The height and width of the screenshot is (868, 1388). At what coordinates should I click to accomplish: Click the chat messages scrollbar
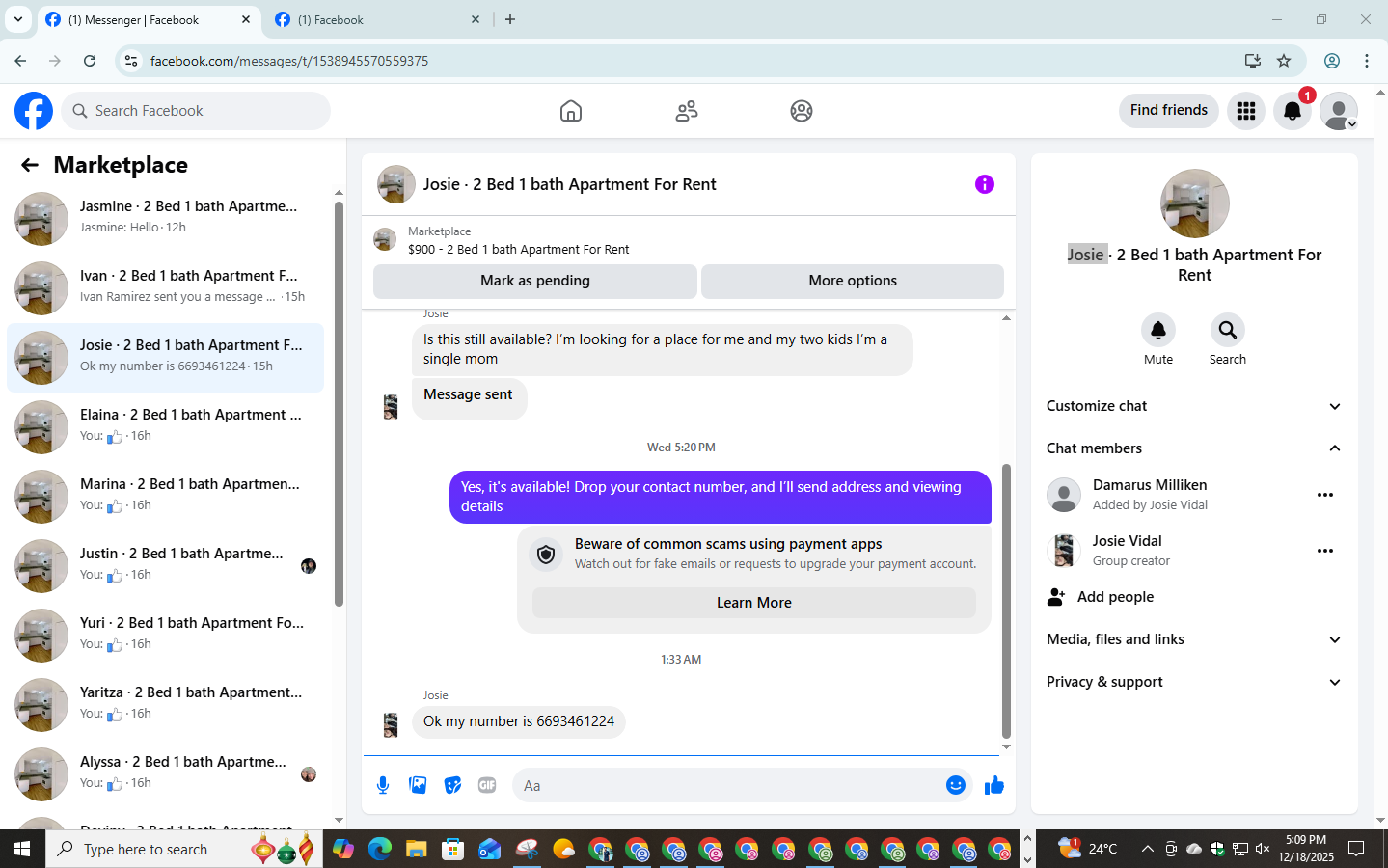(x=1006, y=600)
